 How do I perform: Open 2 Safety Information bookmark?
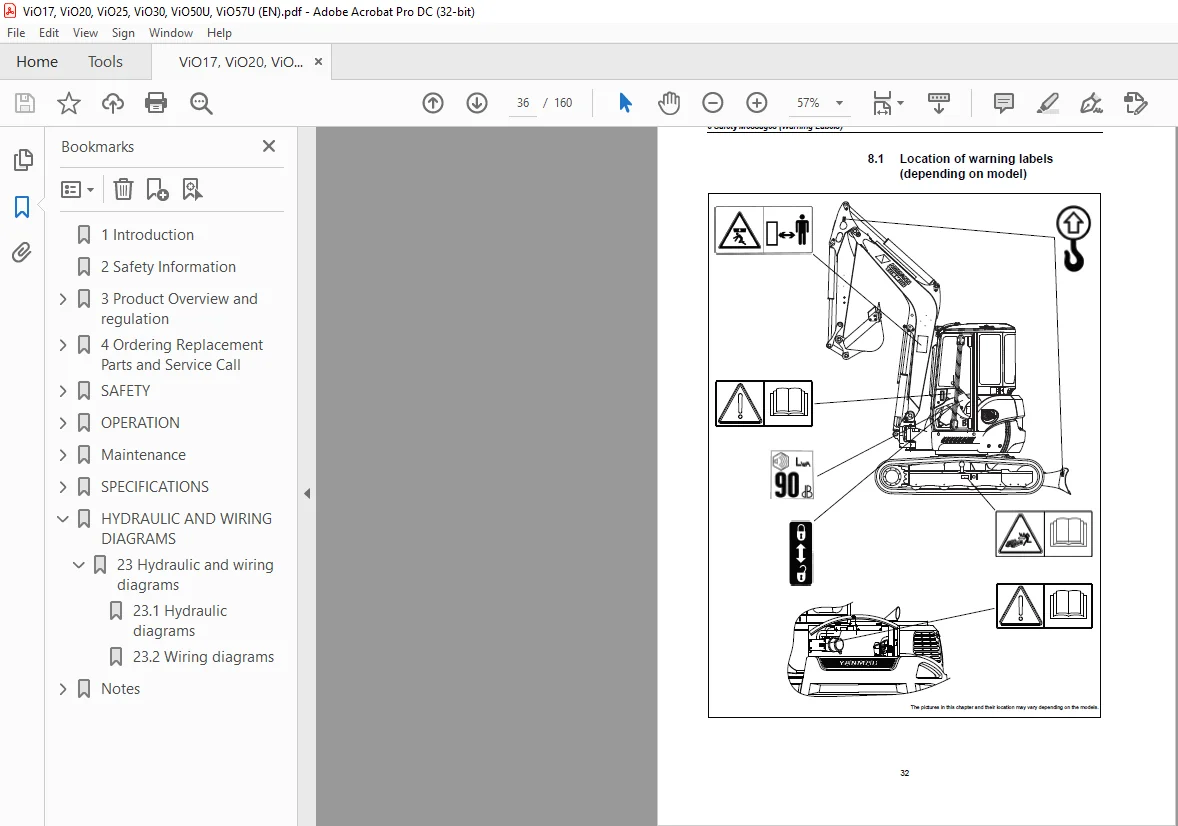click(168, 267)
